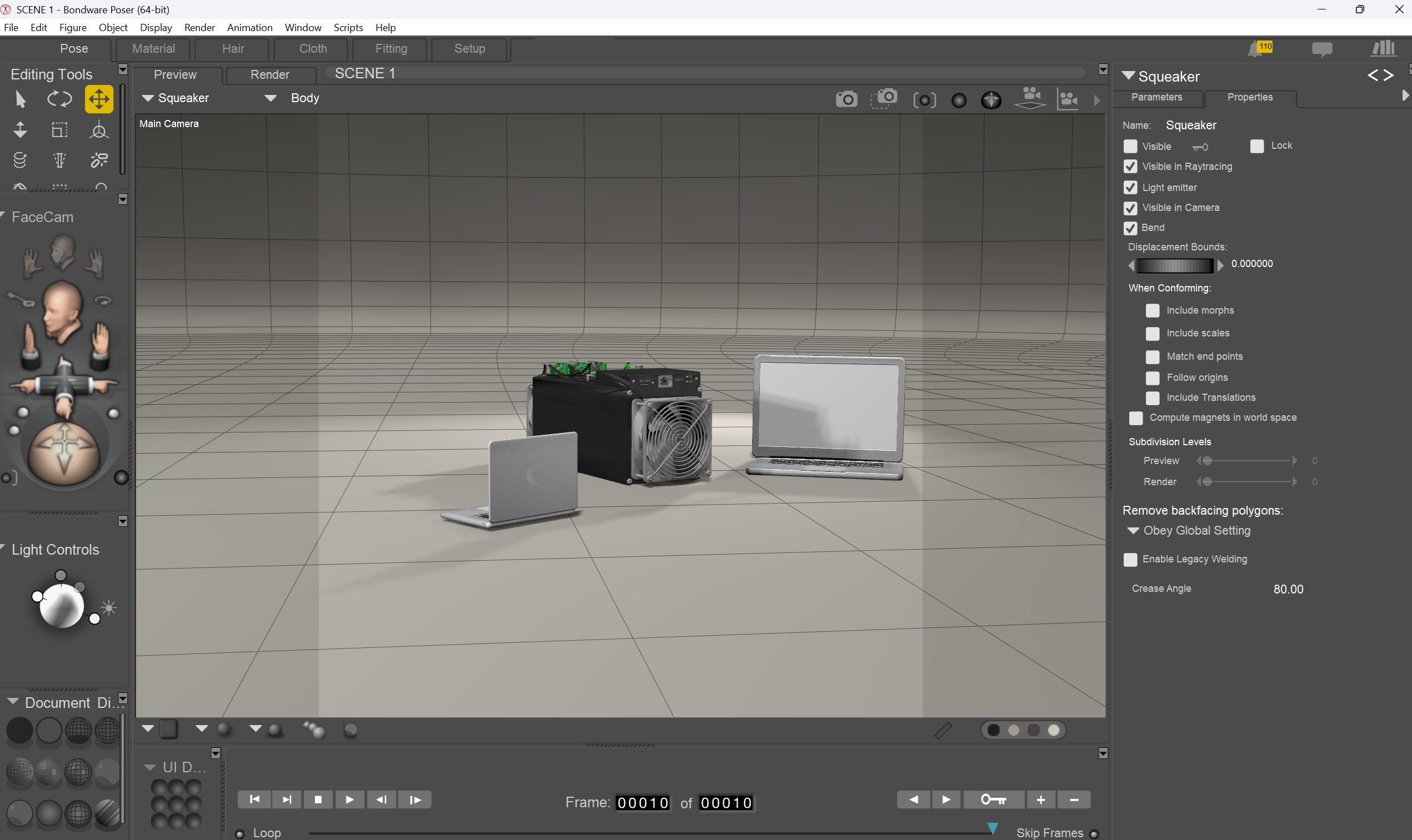Uncheck Visible in Raytracing
Viewport: 1412px width, 840px height.
click(1130, 167)
